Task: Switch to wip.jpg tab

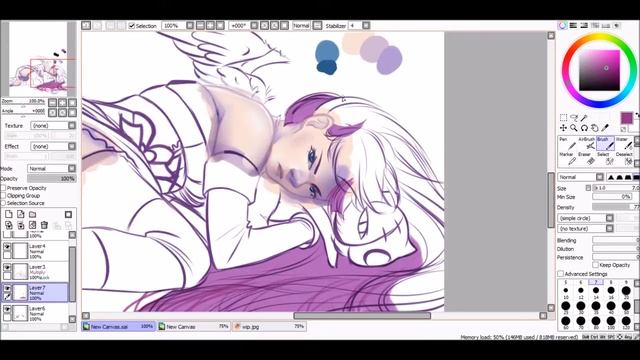Action: (269, 327)
